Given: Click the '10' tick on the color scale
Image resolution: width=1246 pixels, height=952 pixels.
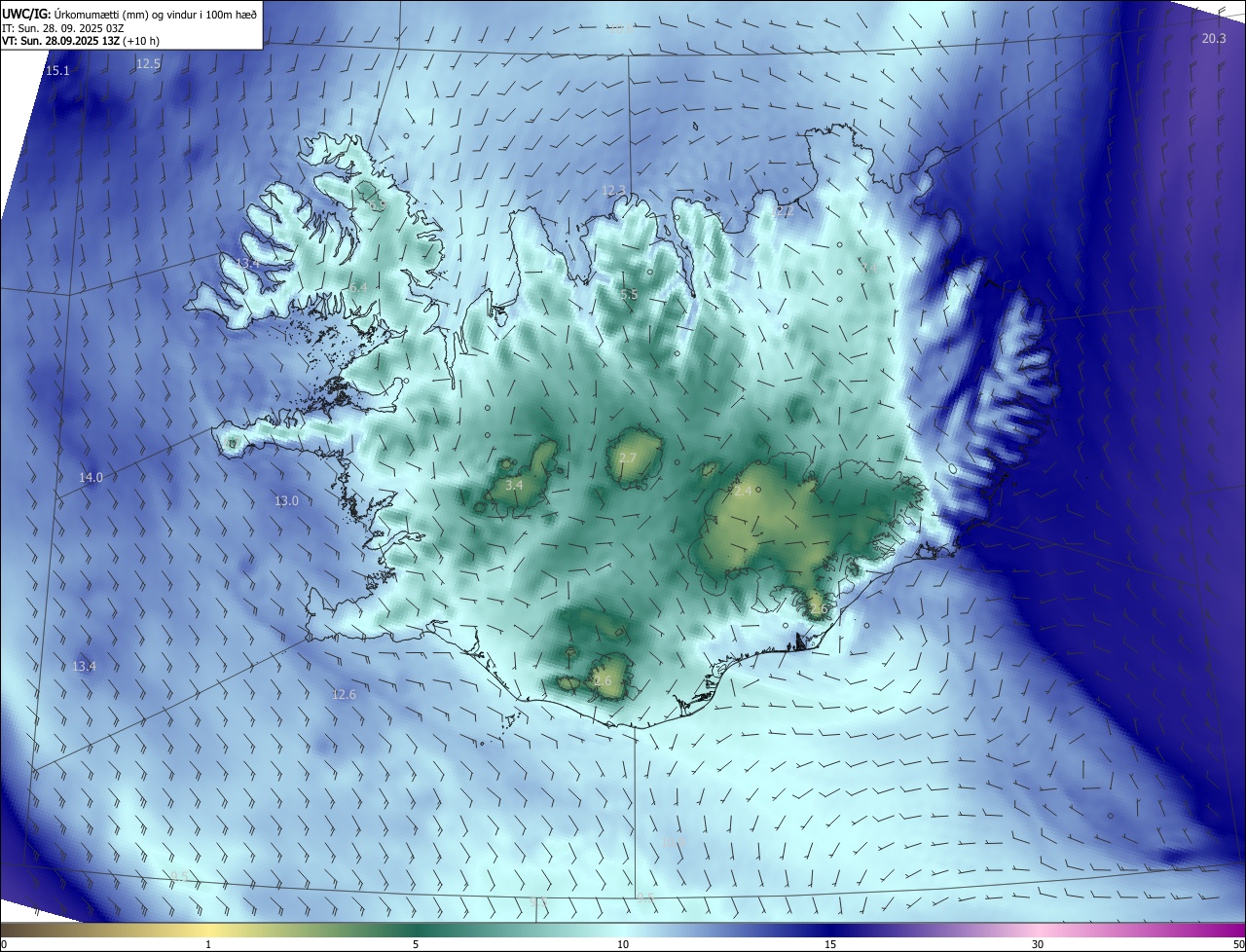Looking at the screenshot, I should tap(623, 944).
